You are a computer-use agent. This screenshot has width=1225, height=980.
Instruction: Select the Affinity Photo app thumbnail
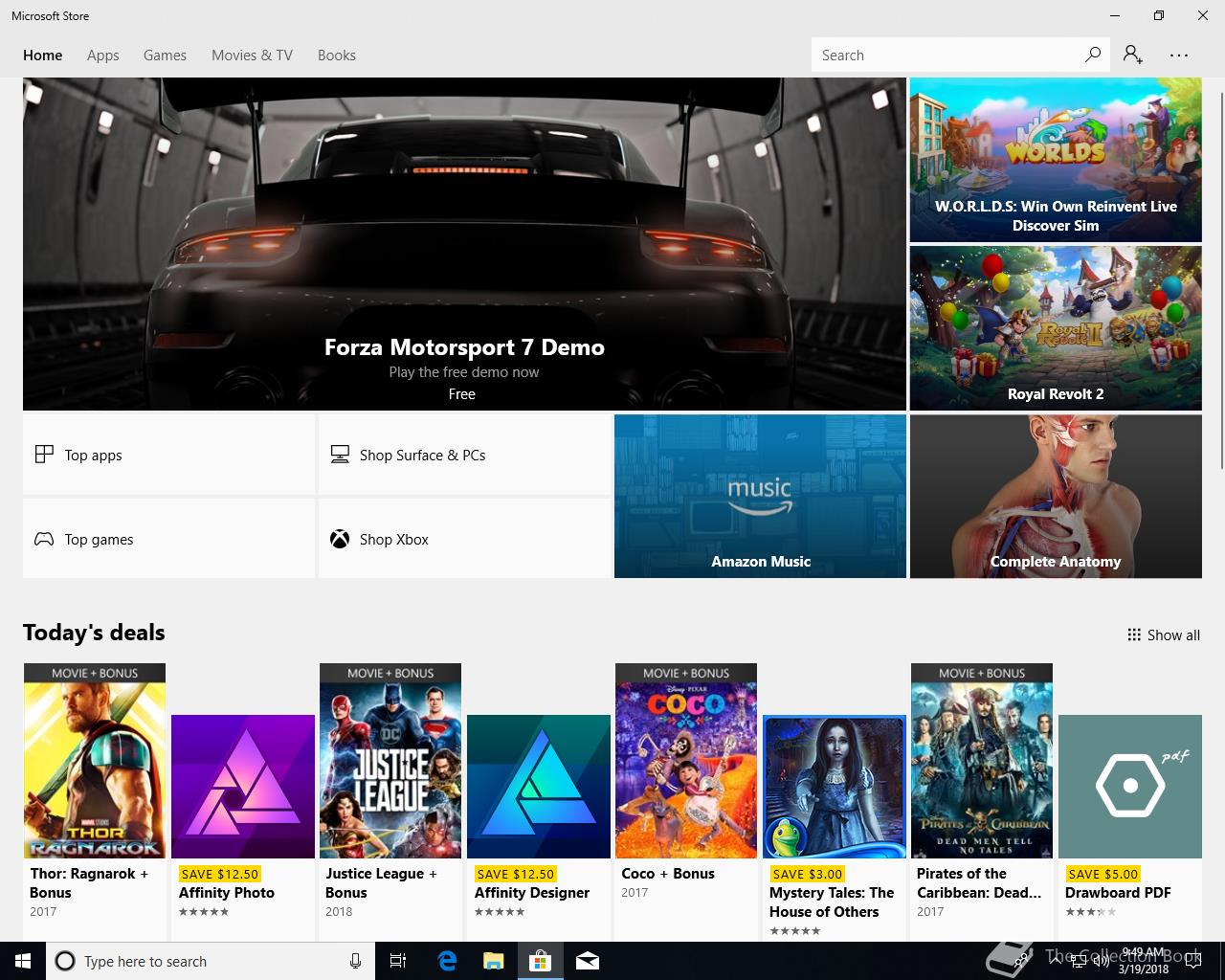tap(243, 787)
